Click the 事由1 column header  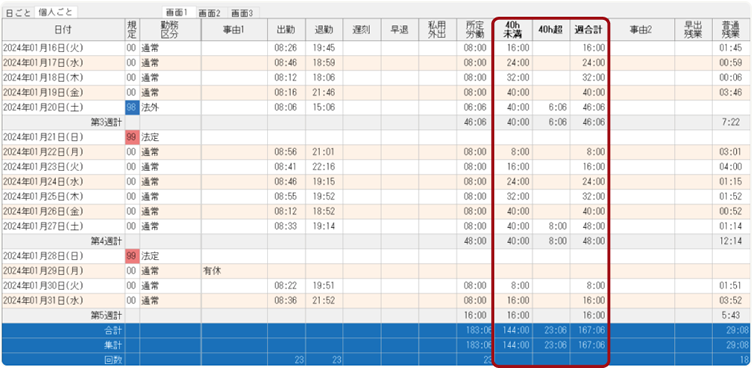235,30
